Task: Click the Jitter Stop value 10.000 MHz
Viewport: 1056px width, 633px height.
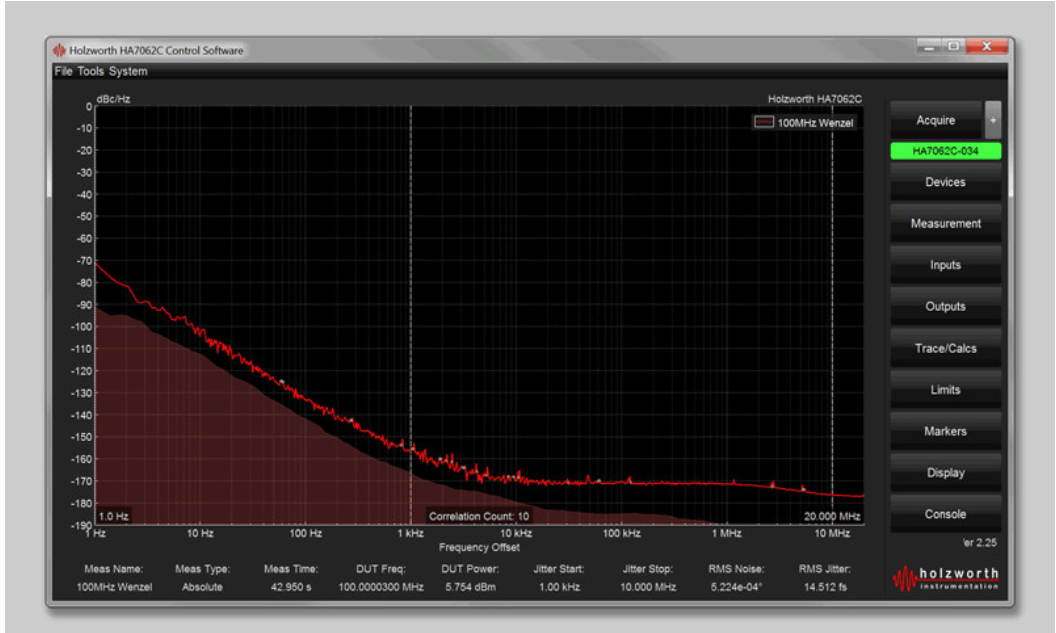Action: coord(648,587)
